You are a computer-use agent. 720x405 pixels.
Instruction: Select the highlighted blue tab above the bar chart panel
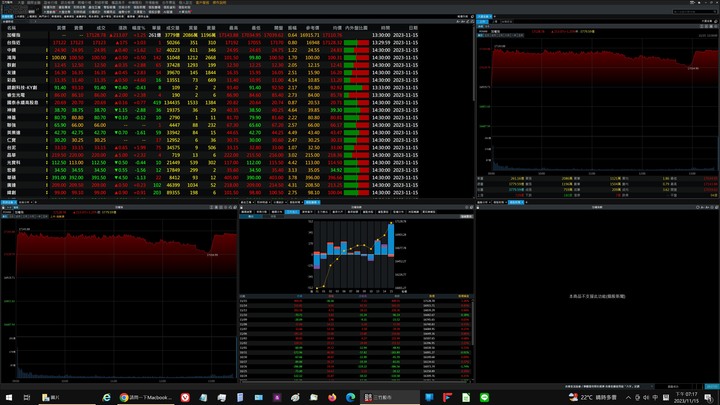pos(312,202)
